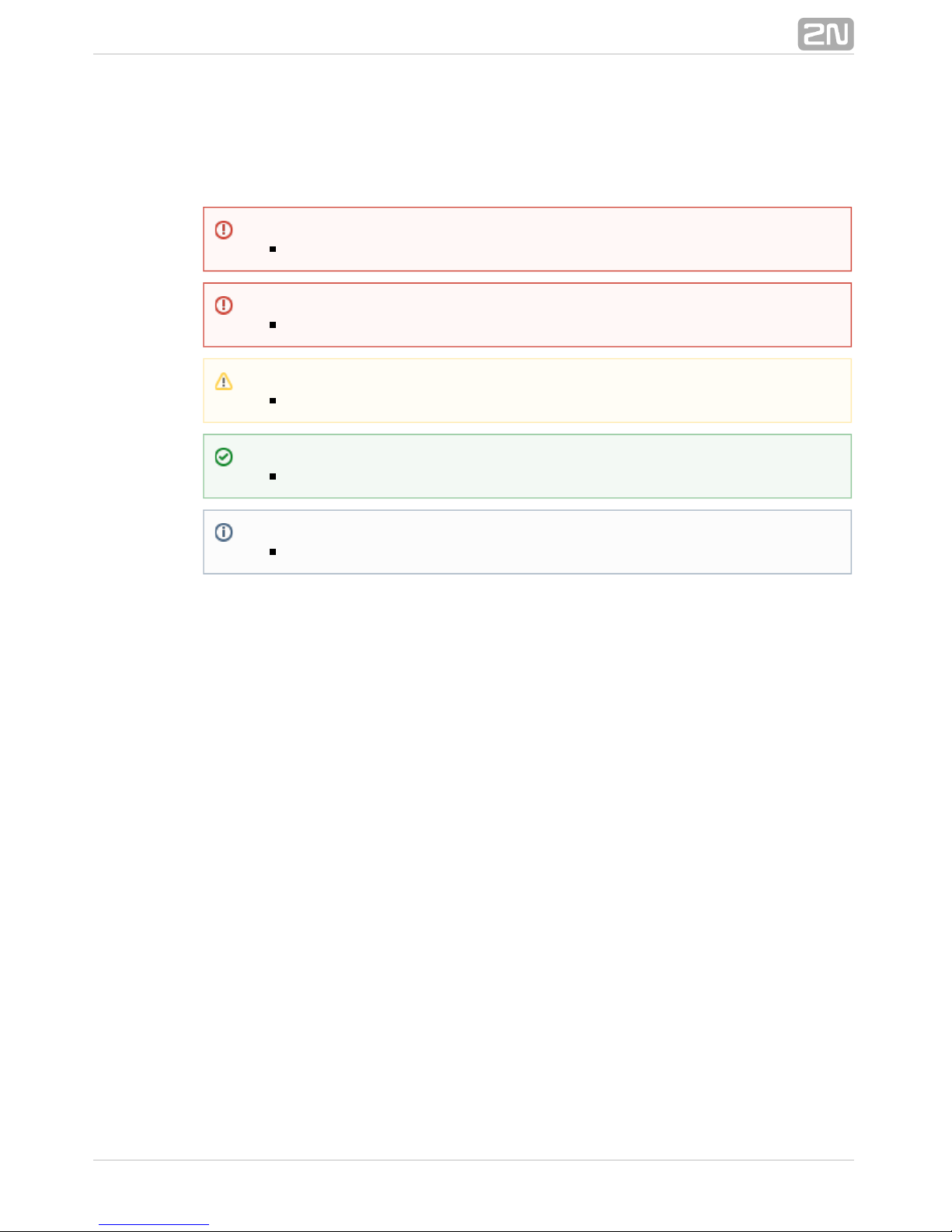This screenshot has width=952, height=1232.
Task: Click the blue info circle icon
Action: [224, 532]
